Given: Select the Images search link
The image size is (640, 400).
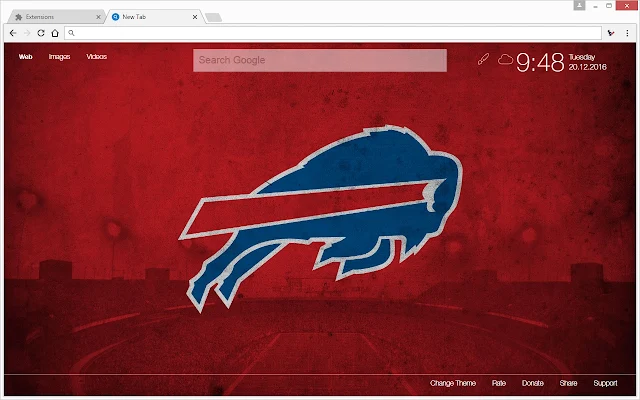Looking at the screenshot, I should (59, 57).
